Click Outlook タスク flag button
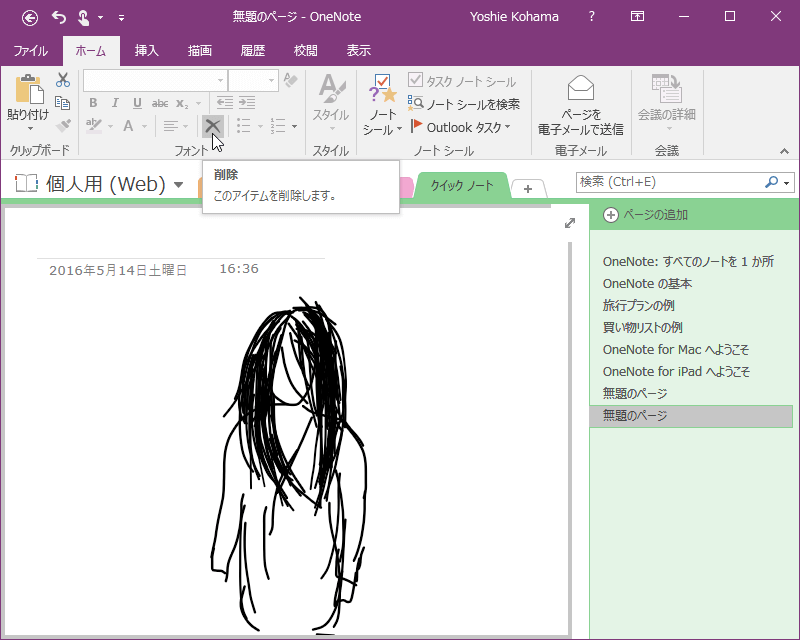The width and height of the screenshot is (800, 640). pyautogui.click(x=459, y=127)
